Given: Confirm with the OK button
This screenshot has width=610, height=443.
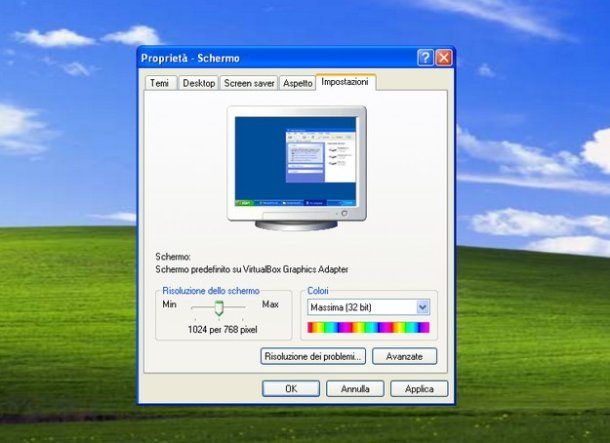Looking at the screenshot, I should point(291,389).
